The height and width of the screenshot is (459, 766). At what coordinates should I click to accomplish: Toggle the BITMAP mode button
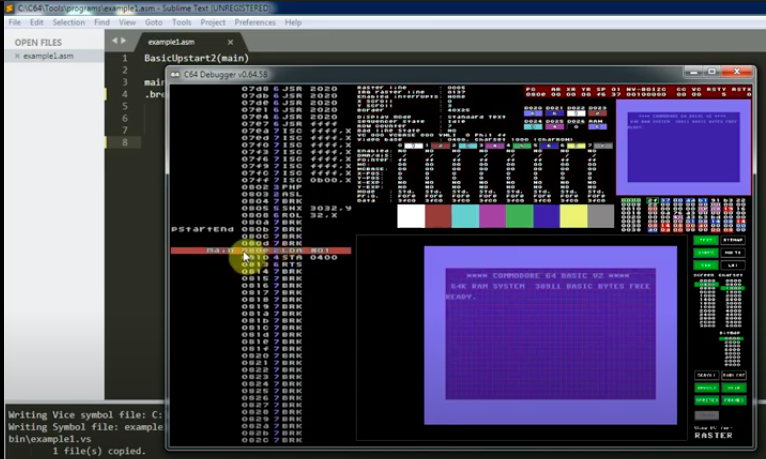point(733,240)
